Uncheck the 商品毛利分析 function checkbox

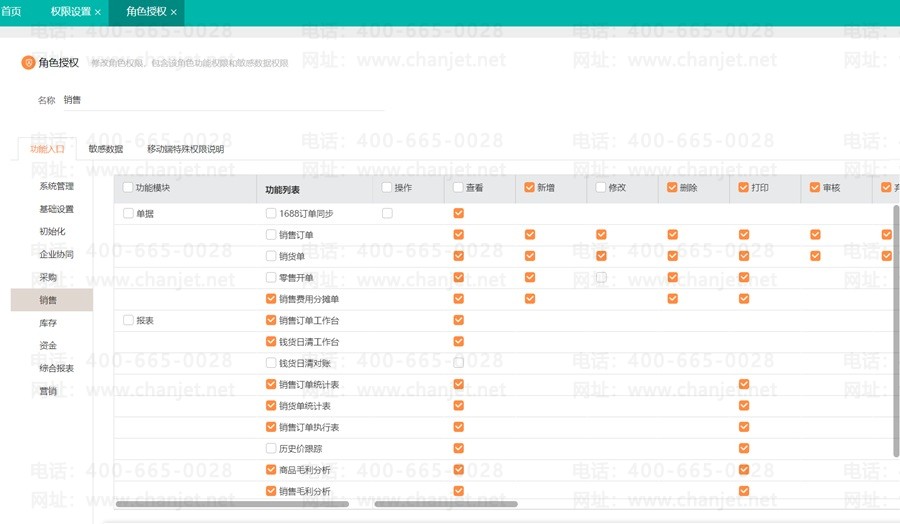[271, 469]
